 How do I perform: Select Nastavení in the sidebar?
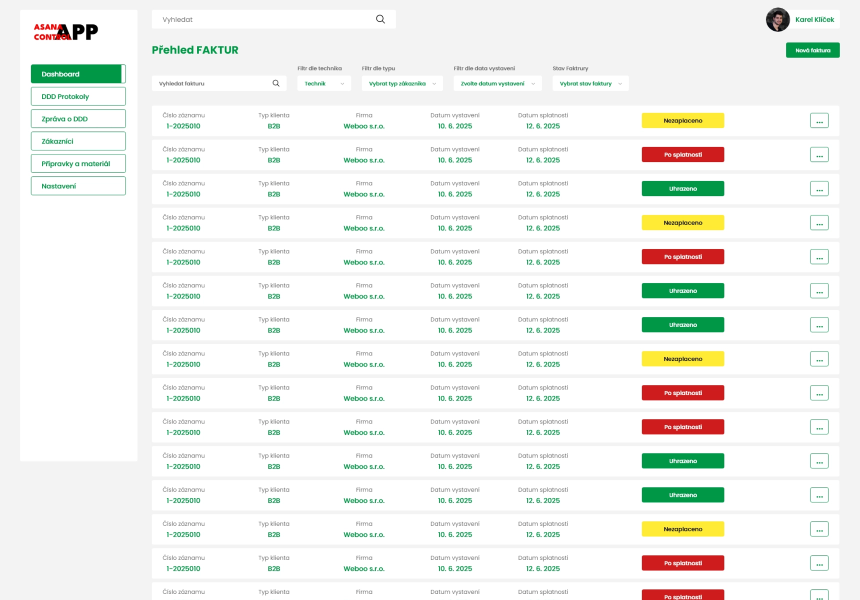(x=78, y=186)
